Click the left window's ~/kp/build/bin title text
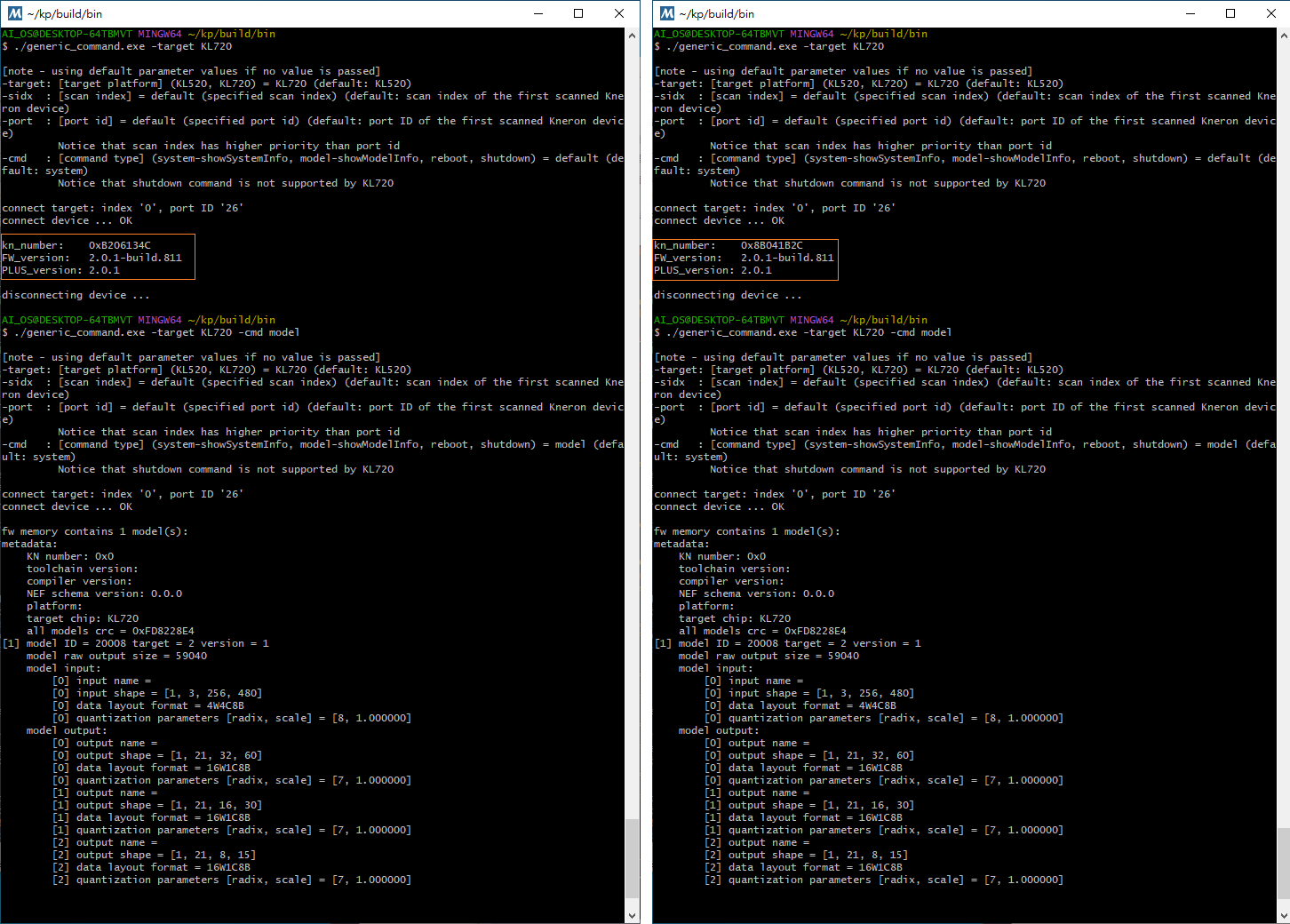 (x=65, y=13)
